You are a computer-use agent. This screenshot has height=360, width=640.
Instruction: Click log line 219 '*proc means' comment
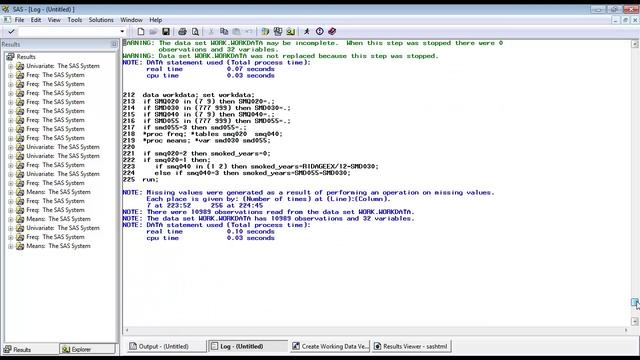197,141
